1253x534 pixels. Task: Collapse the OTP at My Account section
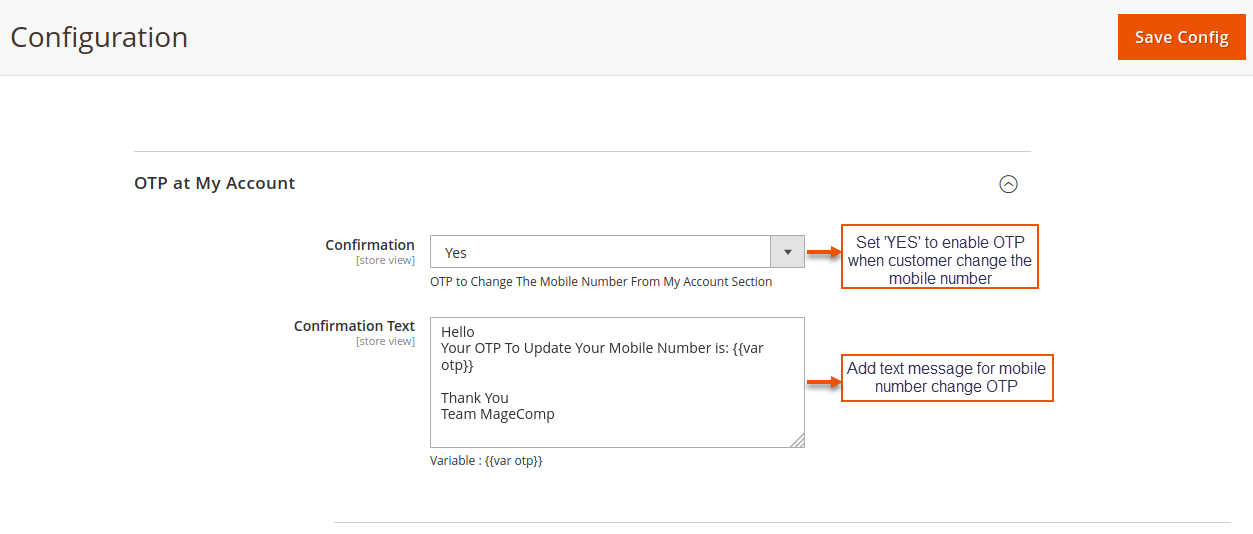coord(1008,184)
